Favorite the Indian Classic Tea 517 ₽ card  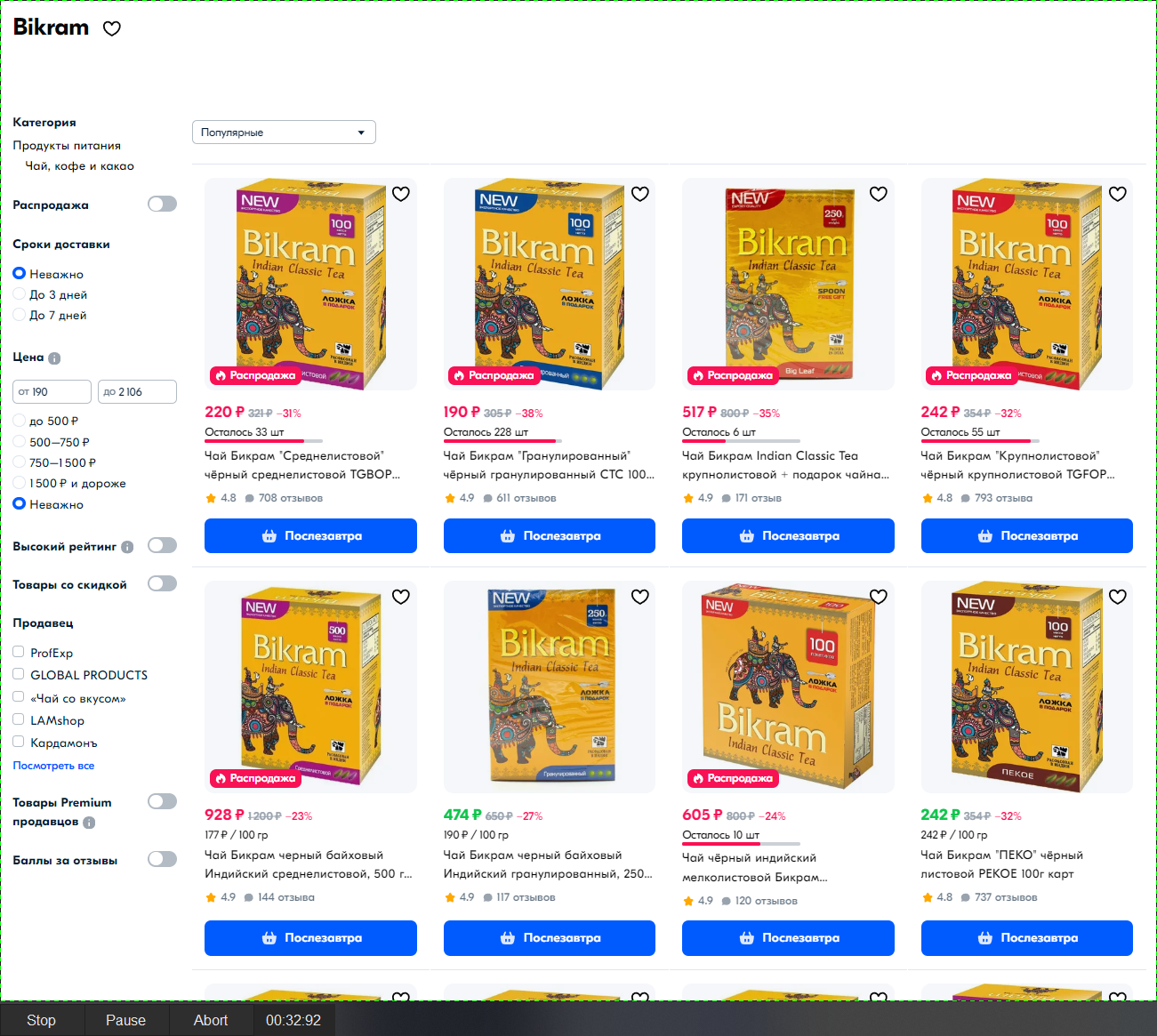pos(879,194)
